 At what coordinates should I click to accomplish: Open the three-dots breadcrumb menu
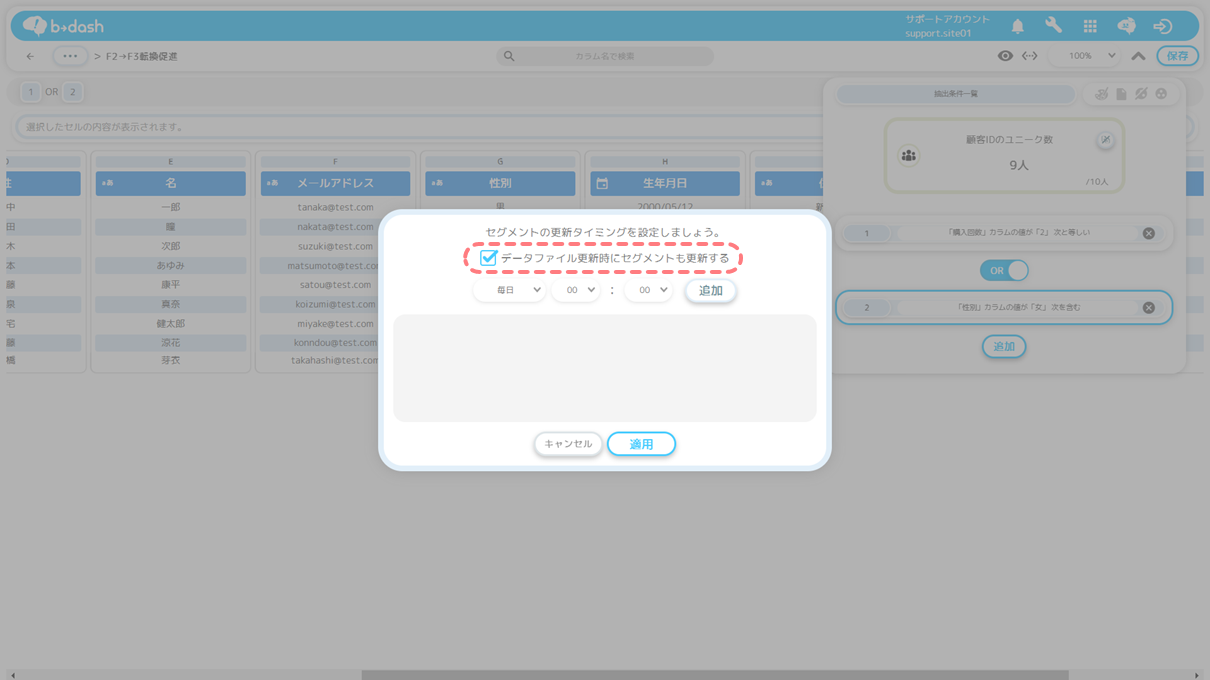[70, 56]
